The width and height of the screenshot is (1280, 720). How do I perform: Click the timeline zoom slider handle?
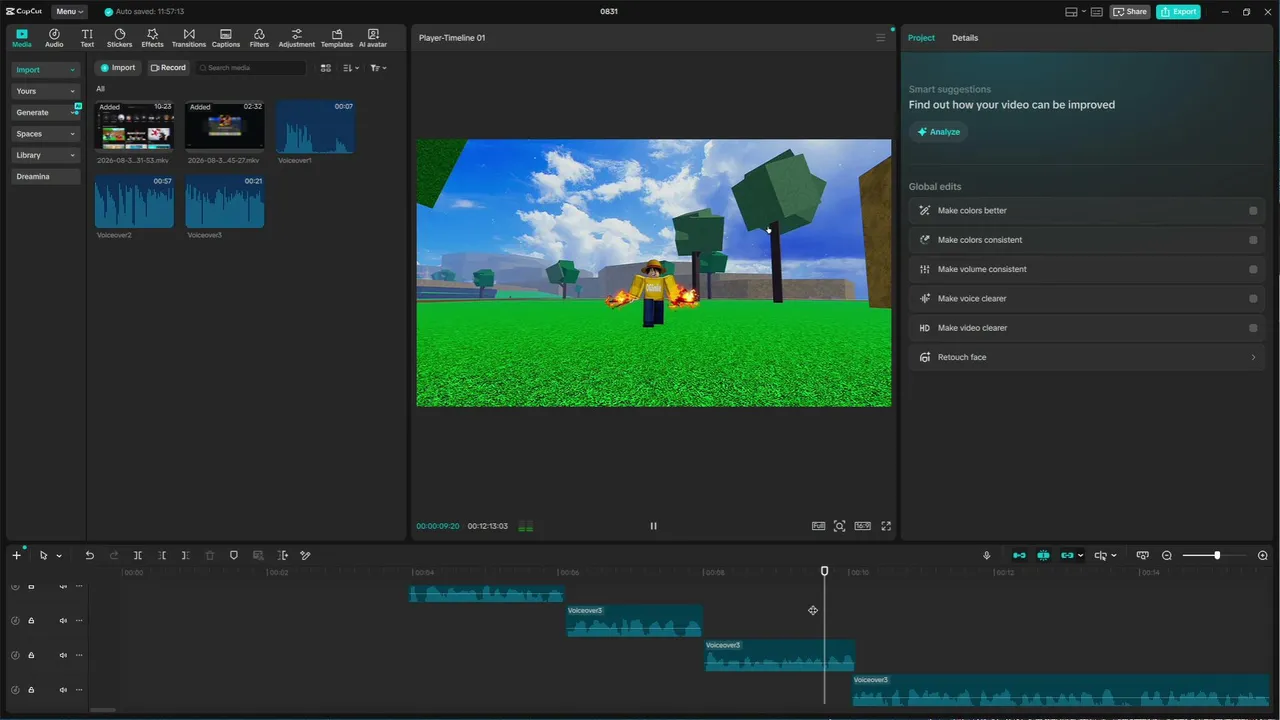pos(1217,555)
